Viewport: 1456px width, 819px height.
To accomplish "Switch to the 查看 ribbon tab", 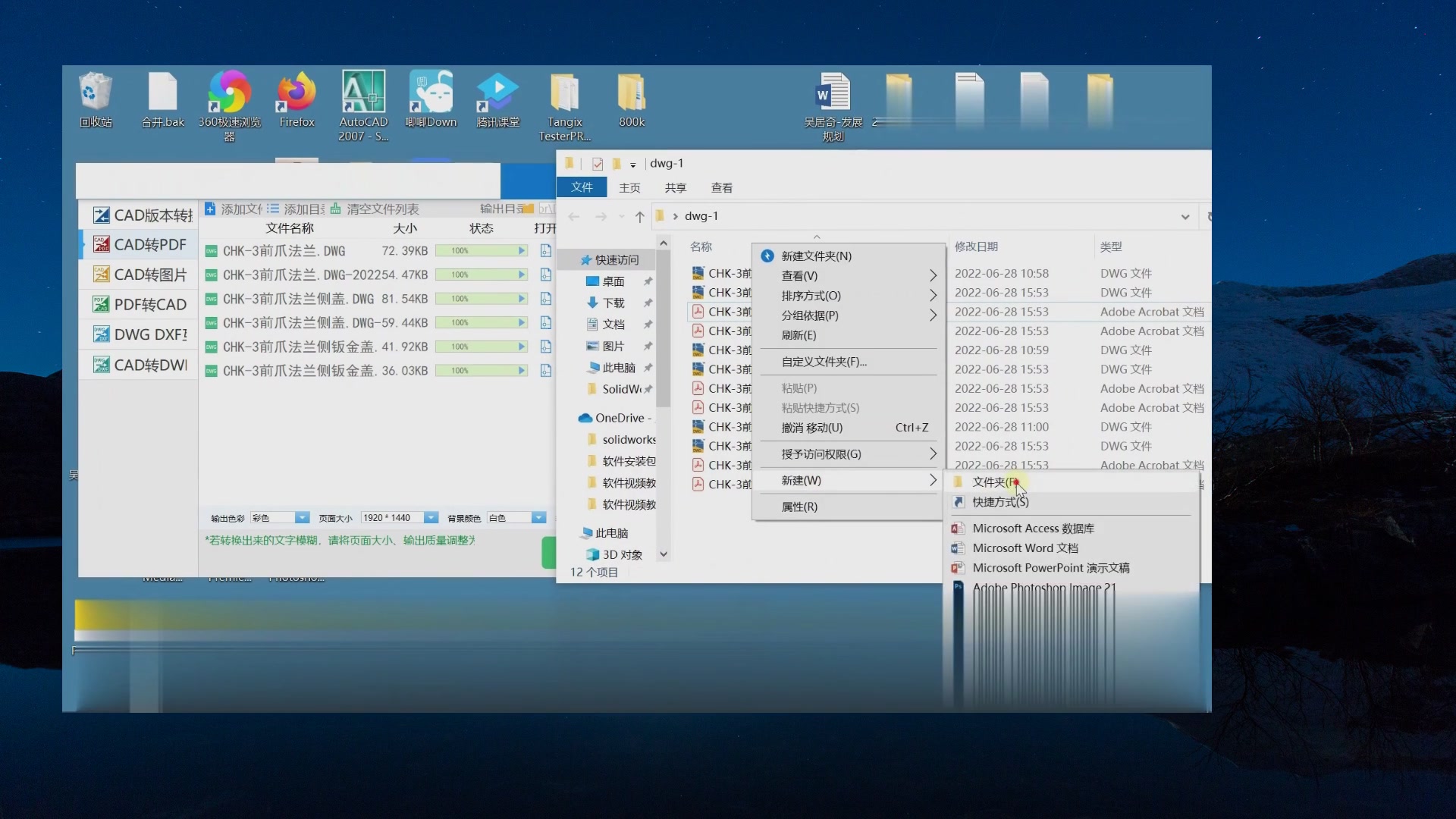I will (x=721, y=187).
